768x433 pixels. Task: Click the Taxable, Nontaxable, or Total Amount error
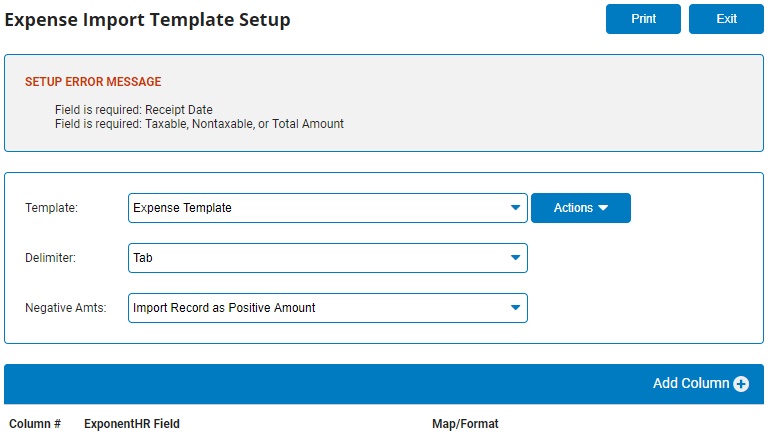coord(199,124)
